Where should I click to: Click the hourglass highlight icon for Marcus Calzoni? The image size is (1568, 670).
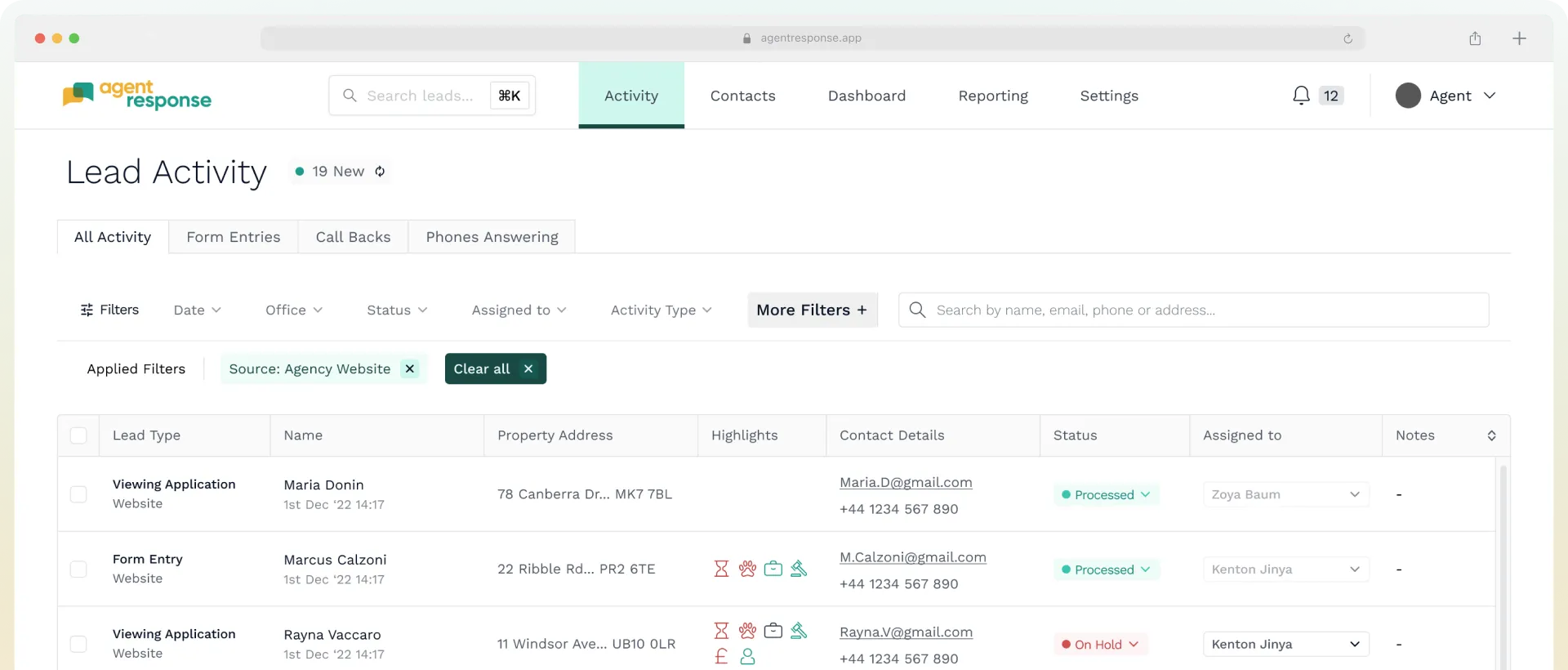(x=721, y=569)
